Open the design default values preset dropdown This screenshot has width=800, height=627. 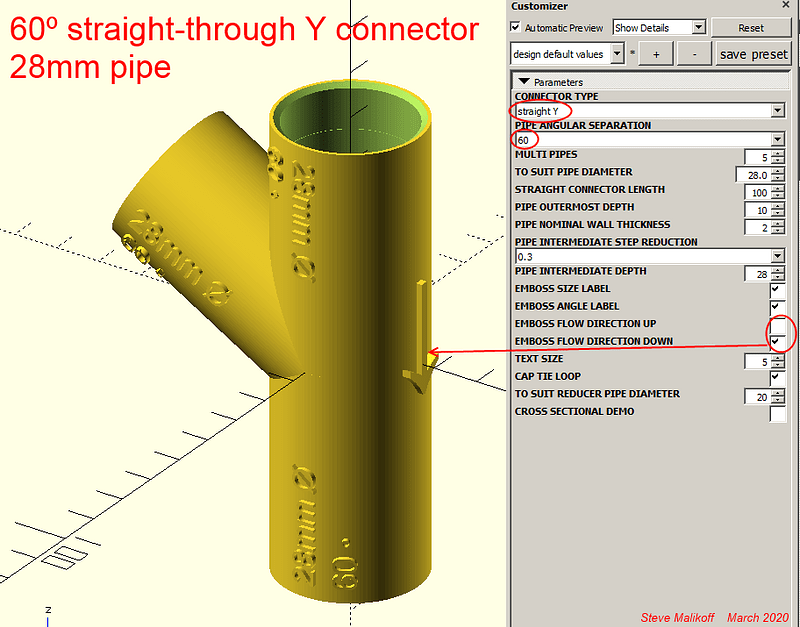[x=567, y=54]
